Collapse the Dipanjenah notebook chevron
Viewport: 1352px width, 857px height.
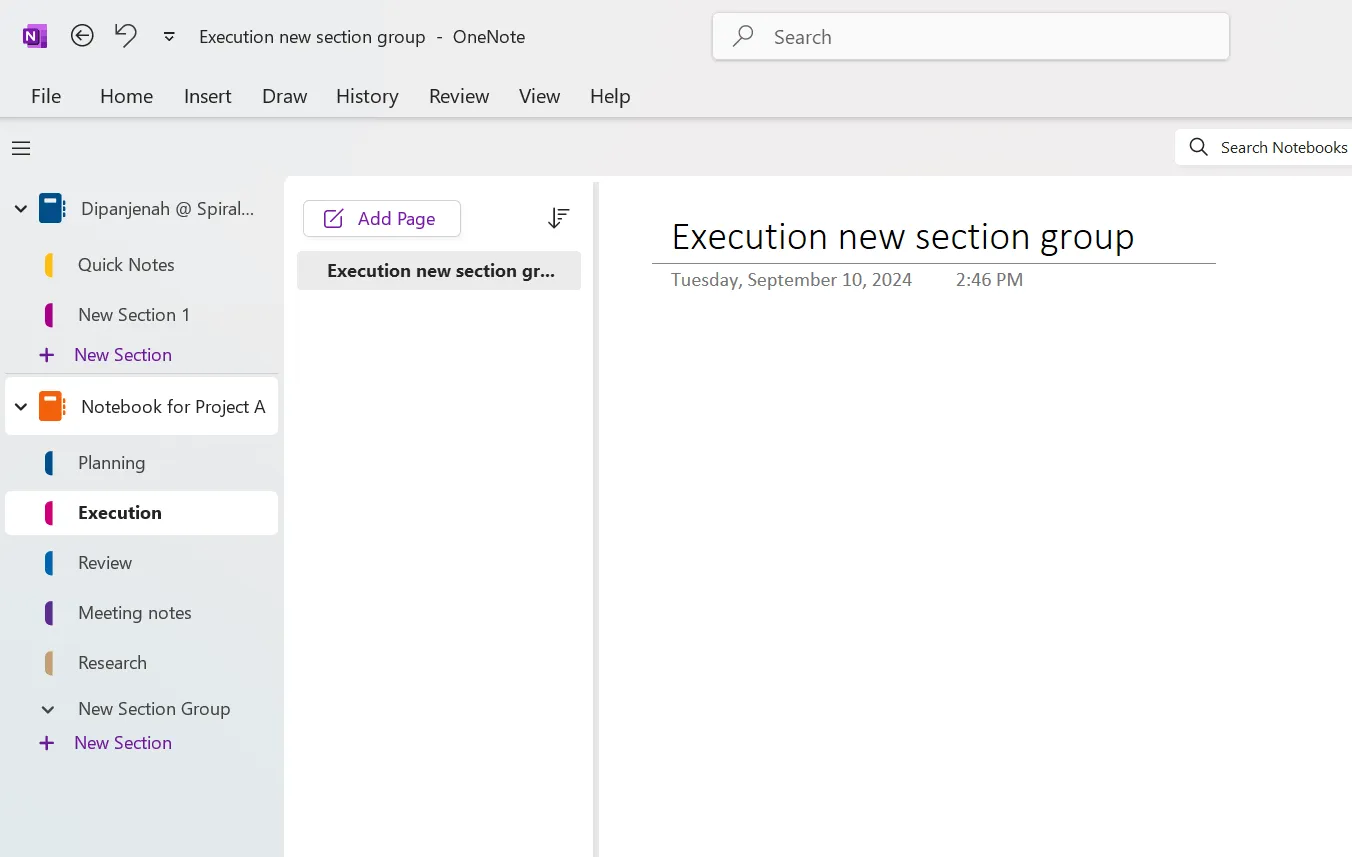[x=20, y=208]
